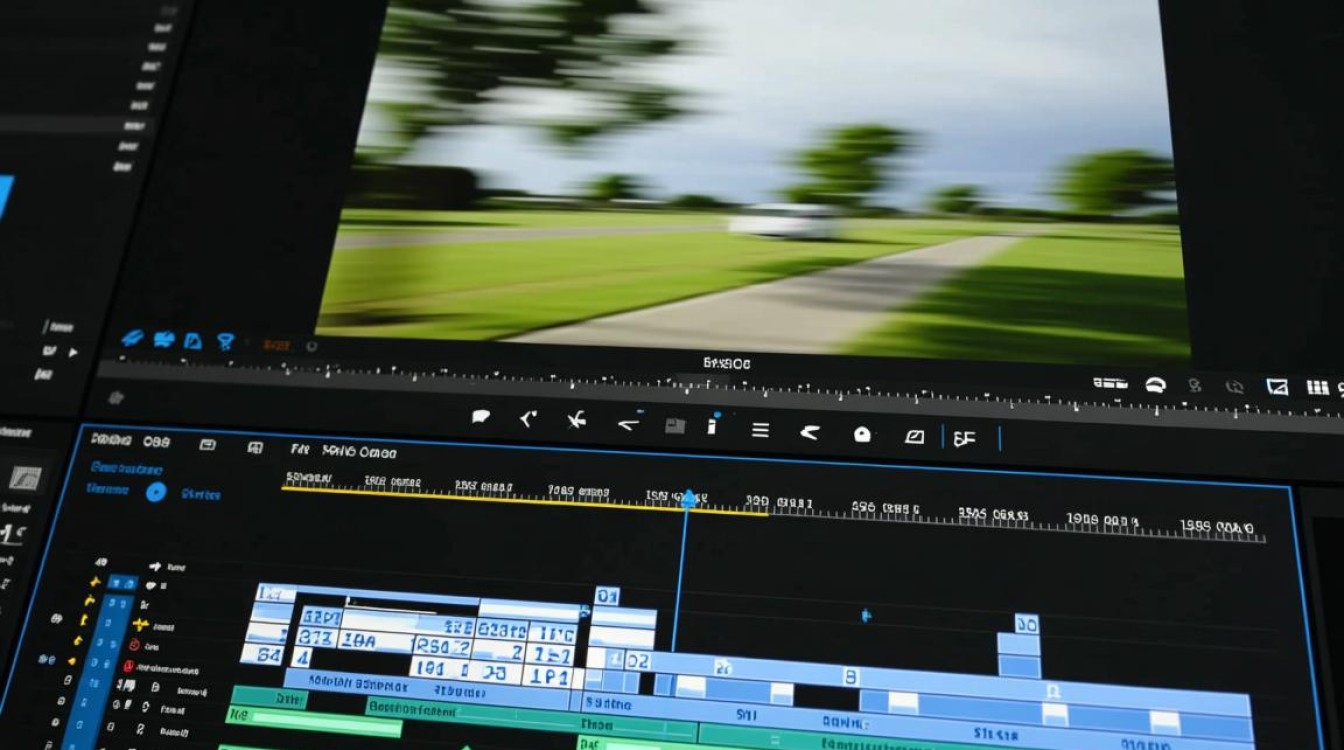
Task: Click the blue funnel-shaped icon under the preview
Action: [225, 341]
